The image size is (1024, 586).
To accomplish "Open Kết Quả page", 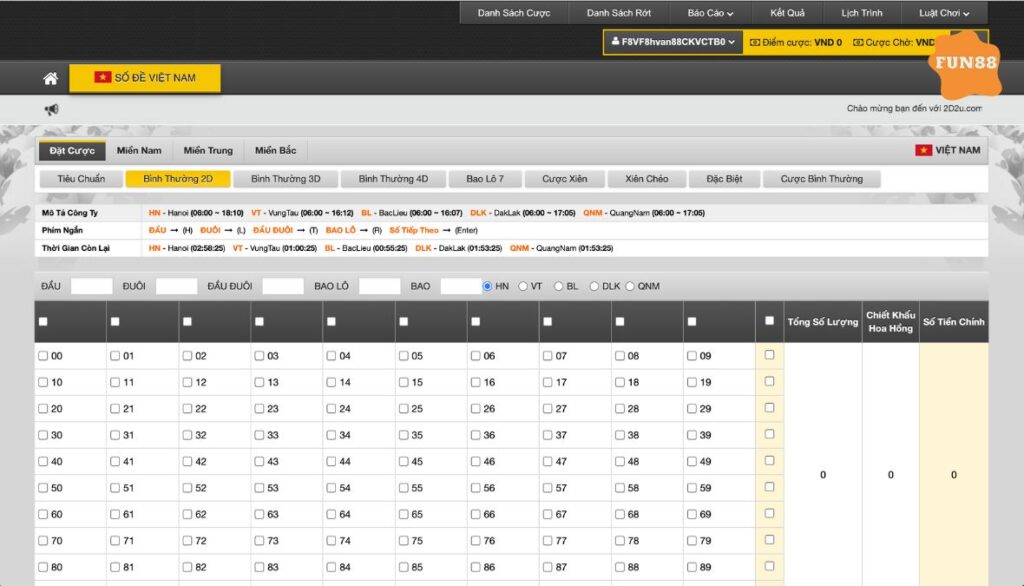I will coord(787,13).
